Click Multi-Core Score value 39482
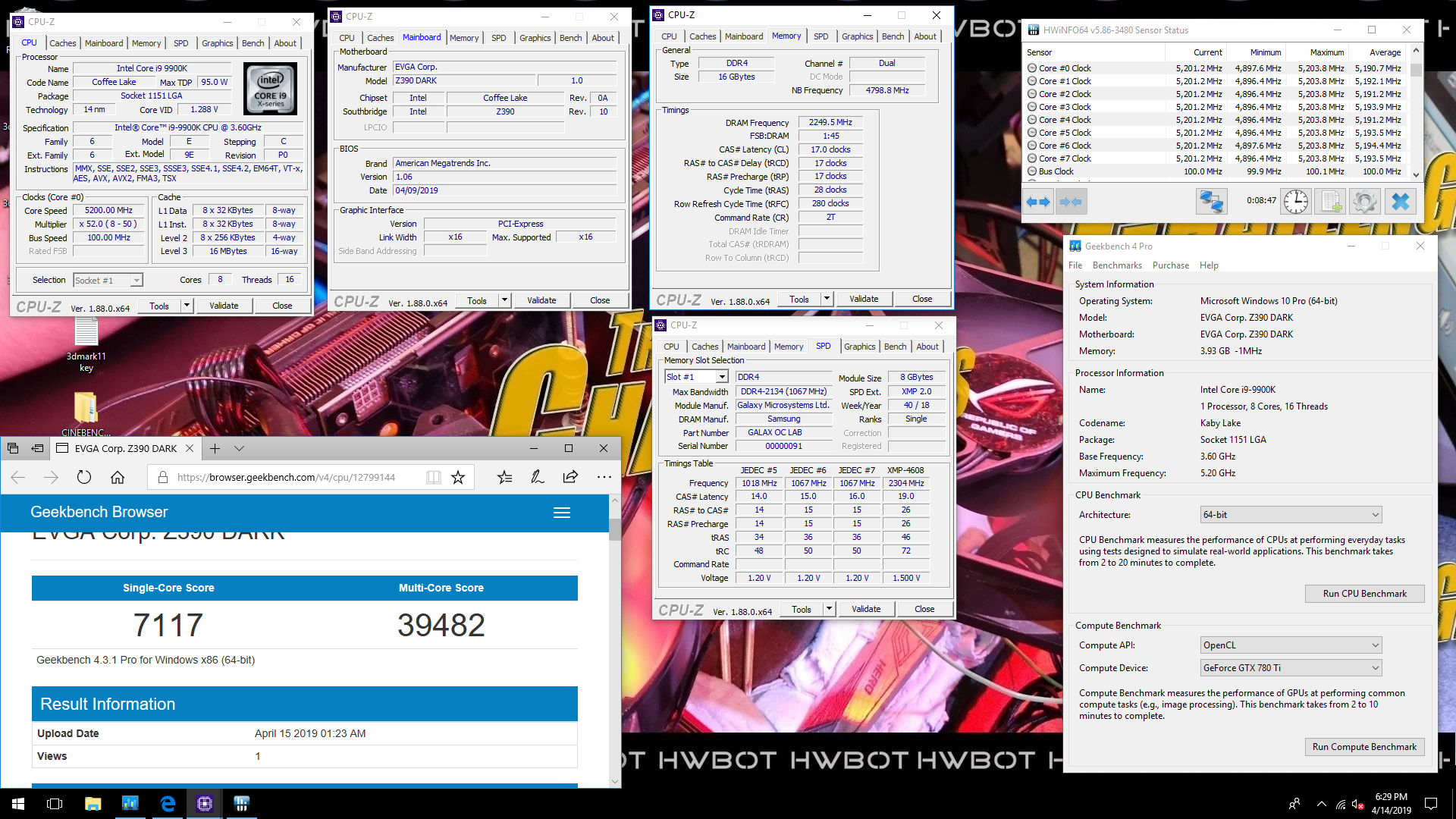Viewport: 1456px width, 819px height. [x=441, y=625]
